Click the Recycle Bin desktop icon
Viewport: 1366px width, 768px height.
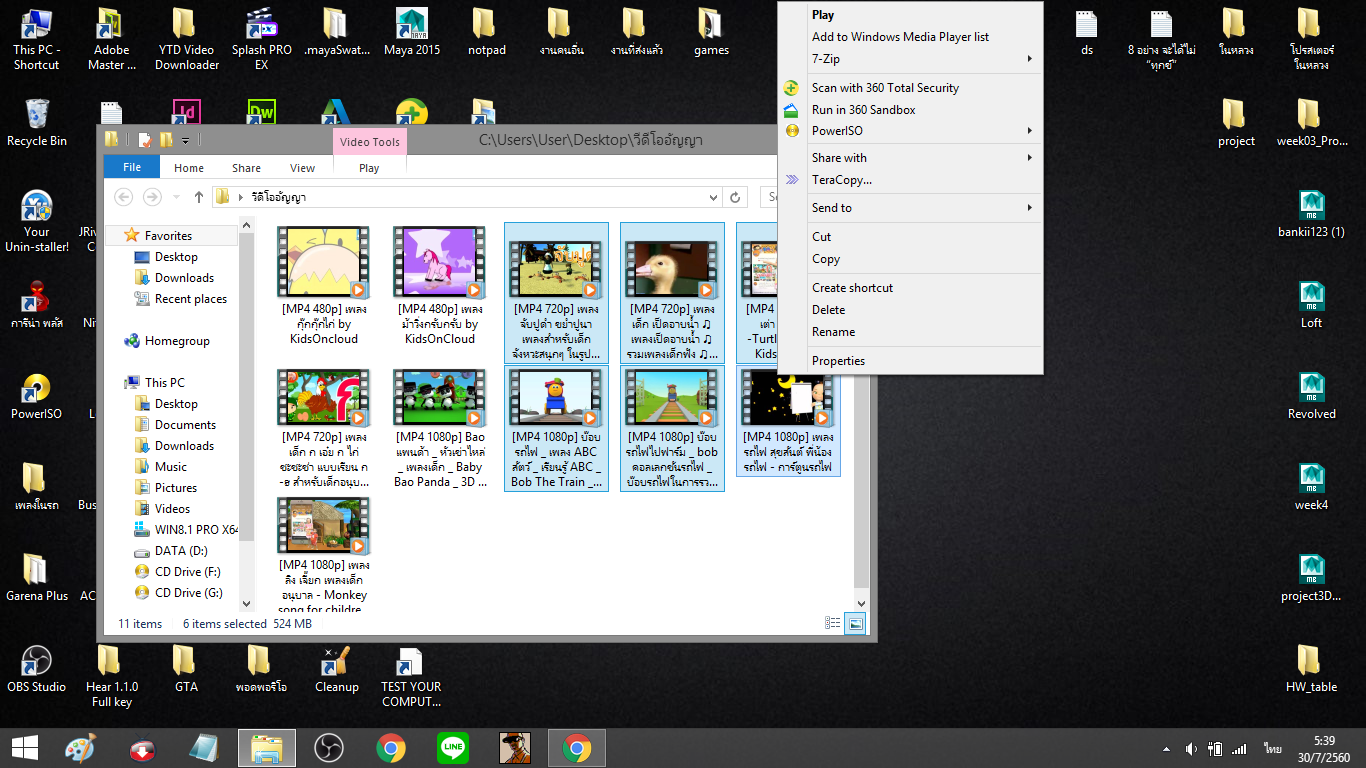point(37,115)
